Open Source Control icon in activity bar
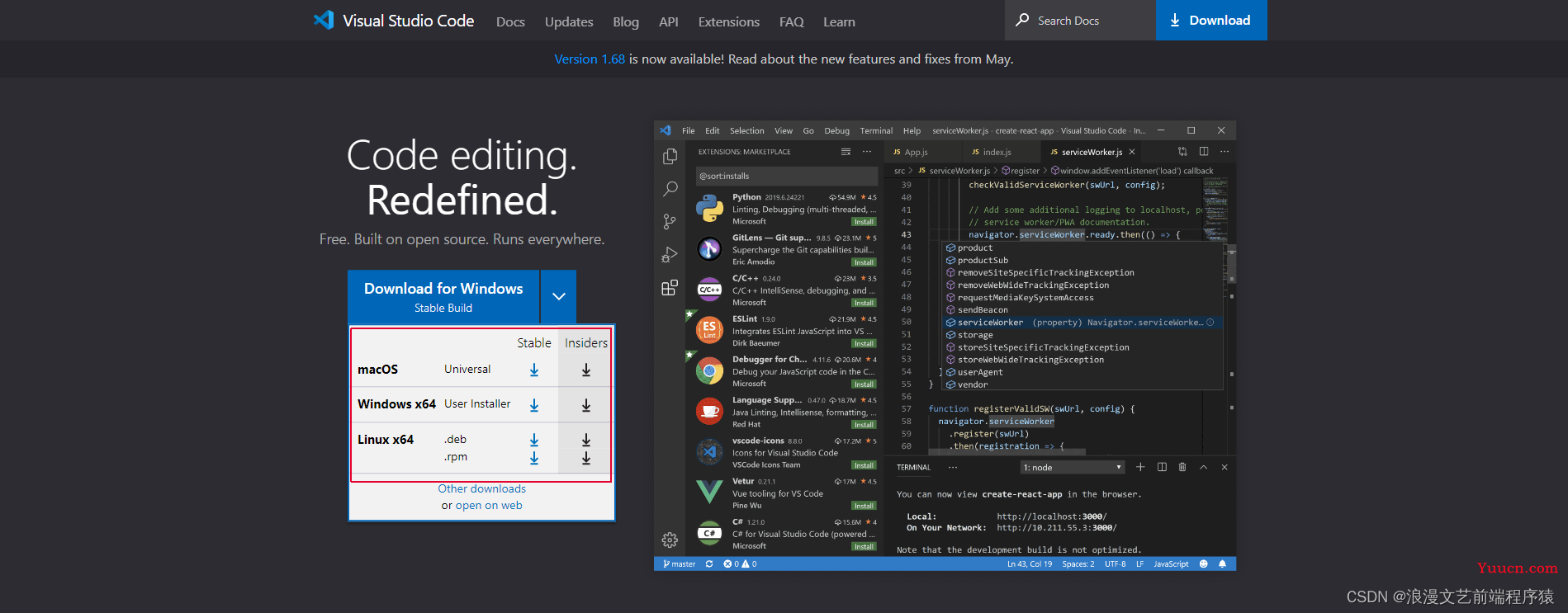1568x613 pixels. coord(670,222)
